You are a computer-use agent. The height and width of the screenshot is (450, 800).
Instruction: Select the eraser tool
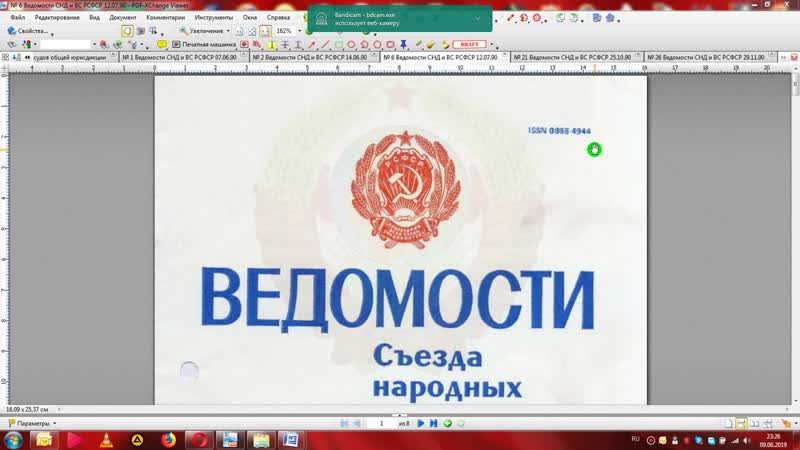pyautogui.click(x=431, y=44)
